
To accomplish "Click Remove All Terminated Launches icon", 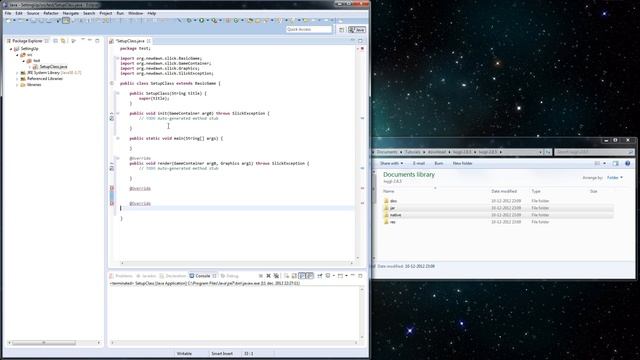I will tap(276, 276).
